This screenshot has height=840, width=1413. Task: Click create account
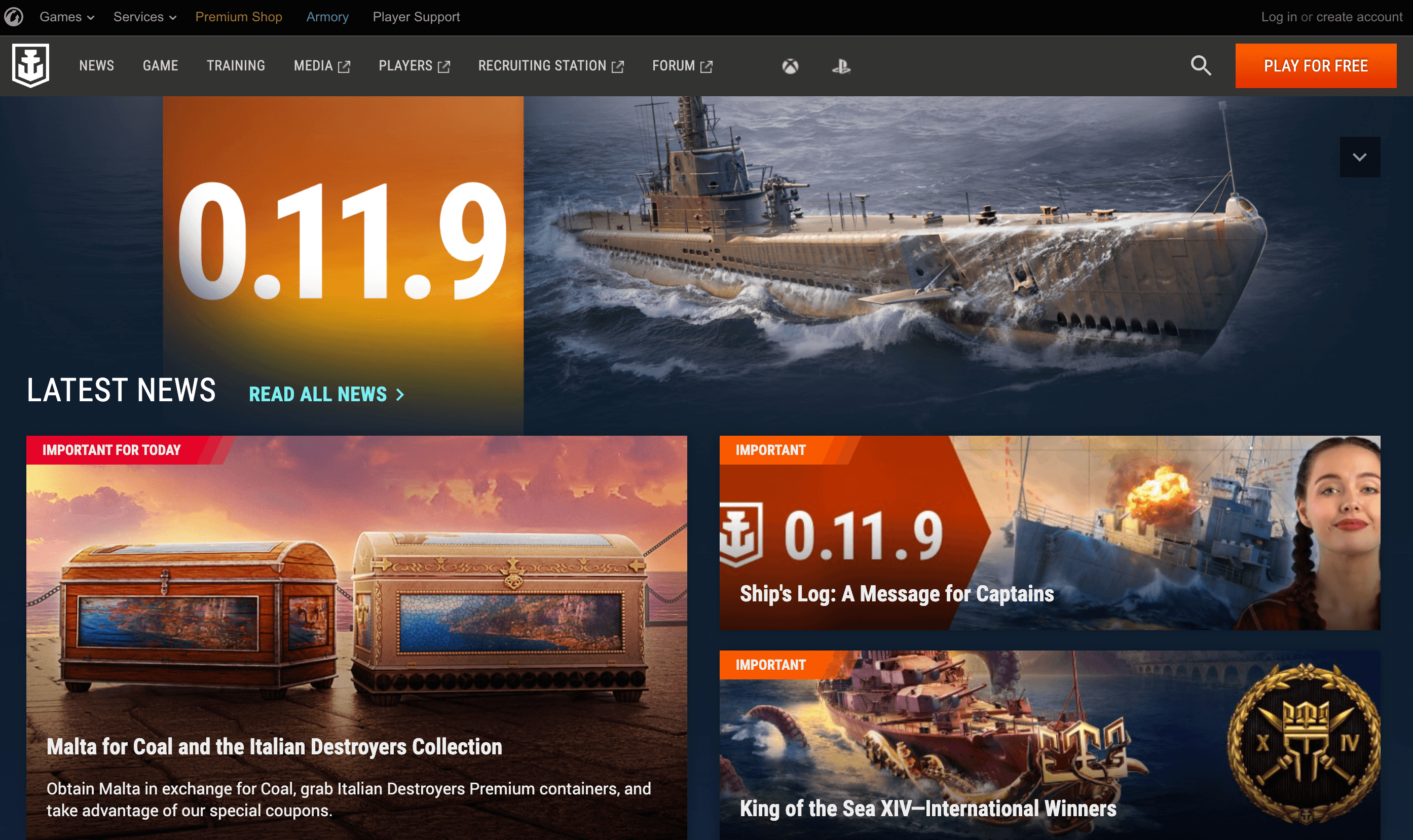[x=1359, y=17]
